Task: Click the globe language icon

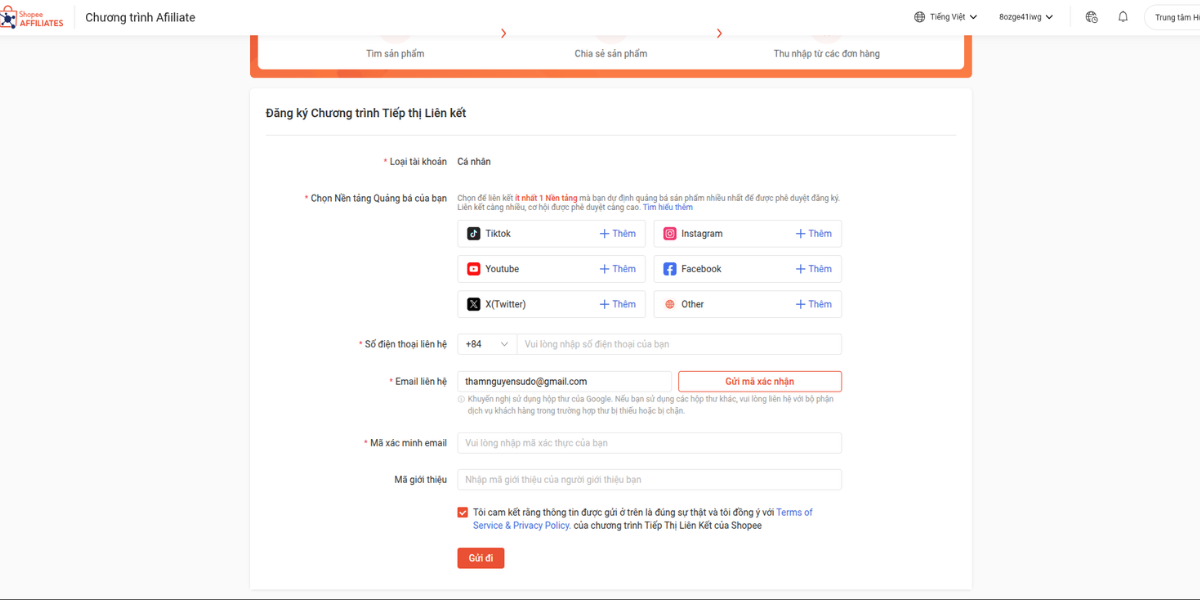Action: [919, 17]
